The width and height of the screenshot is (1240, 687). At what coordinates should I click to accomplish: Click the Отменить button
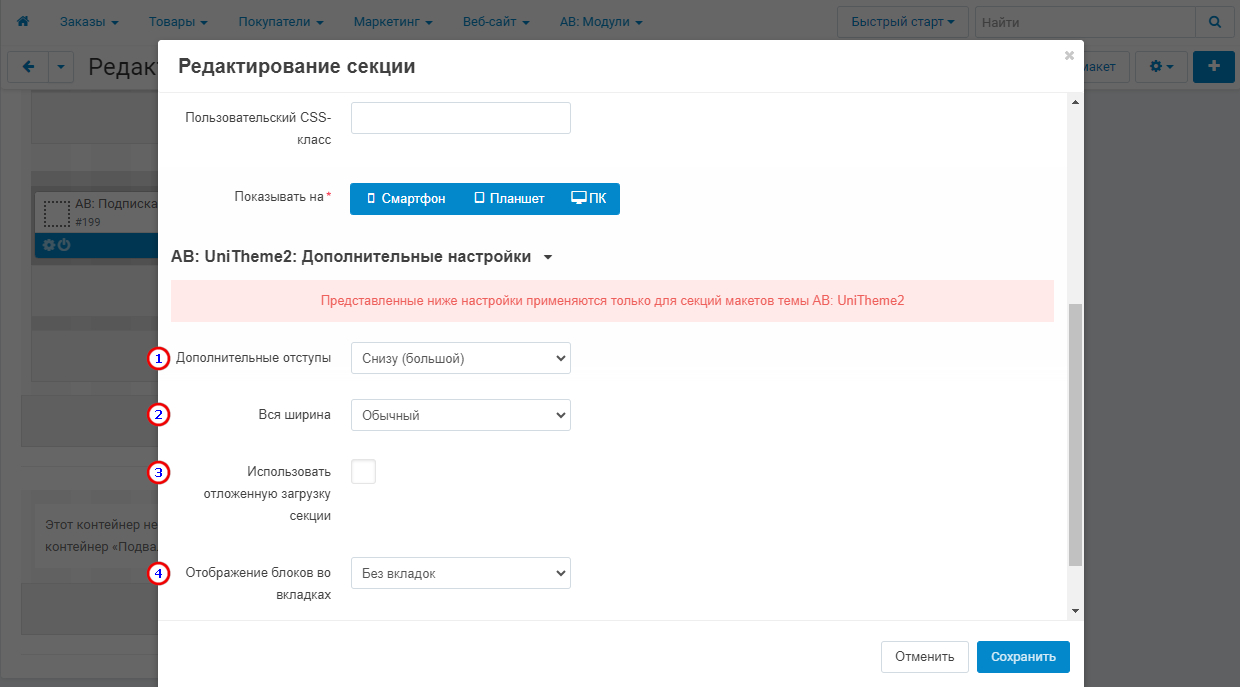tap(924, 657)
